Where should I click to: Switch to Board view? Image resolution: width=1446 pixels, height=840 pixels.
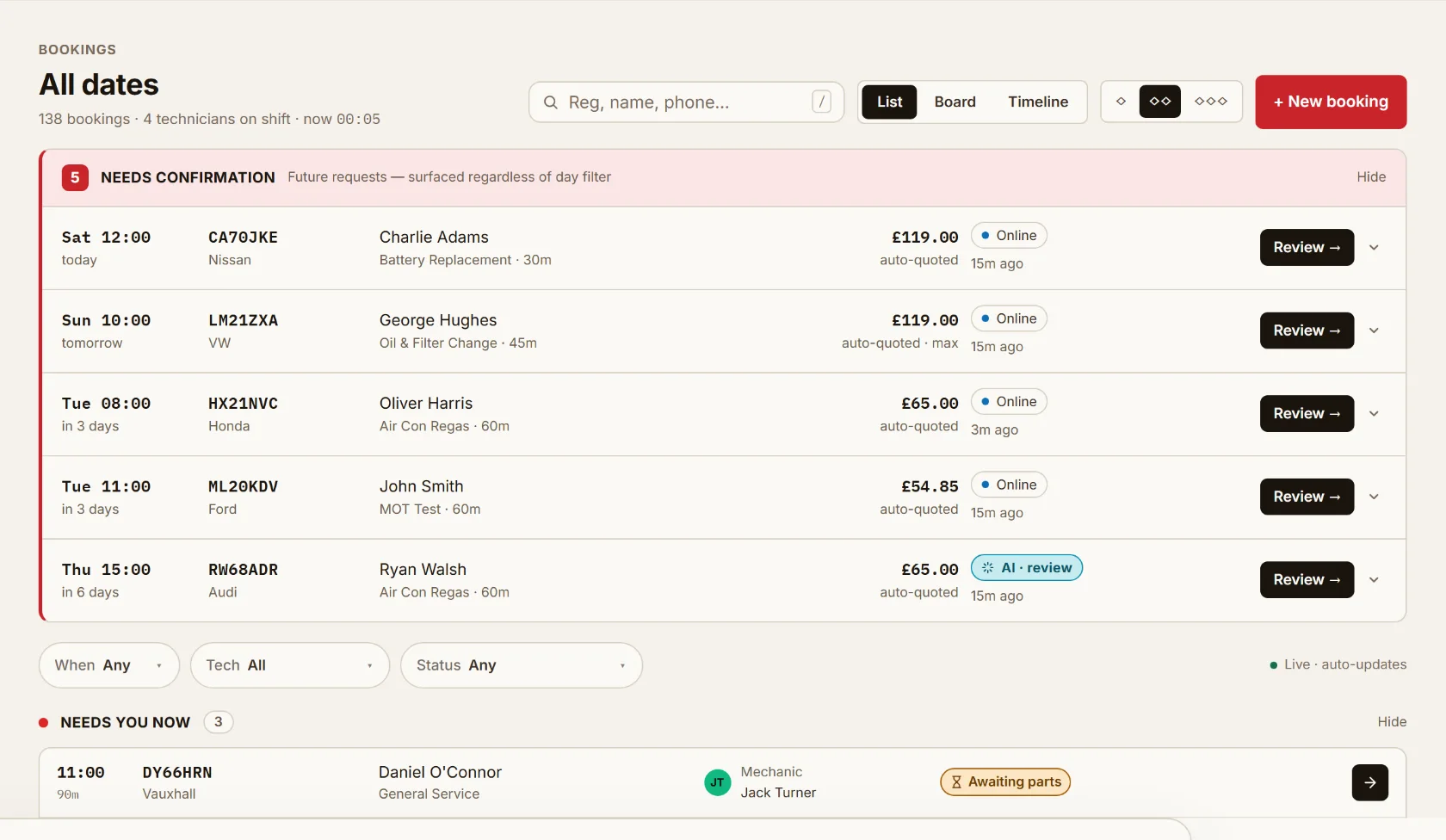[955, 102]
